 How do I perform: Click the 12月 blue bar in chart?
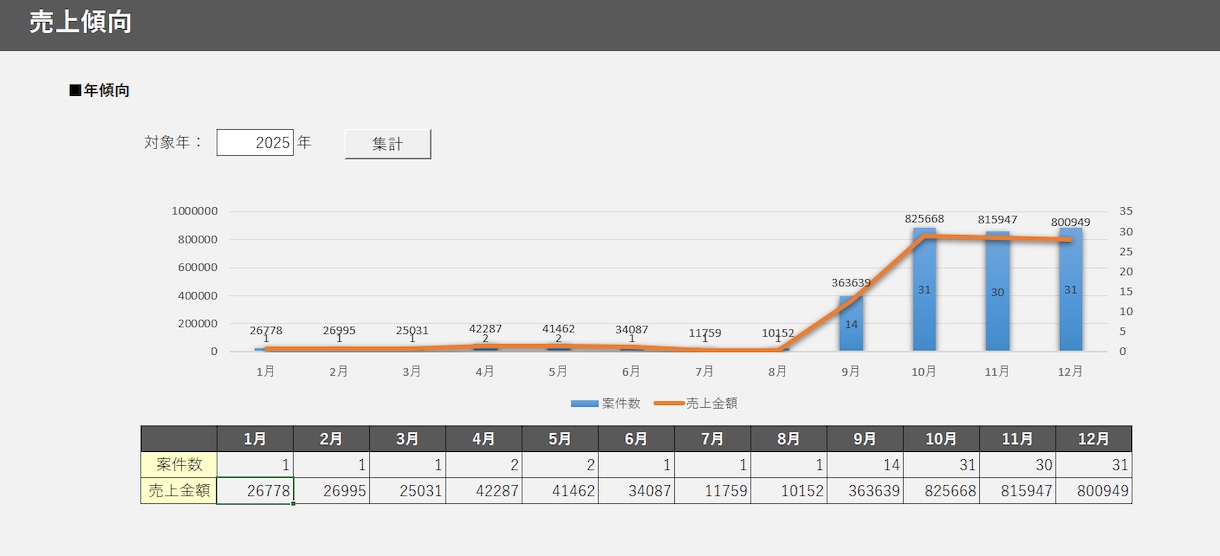click(1071, 289)
